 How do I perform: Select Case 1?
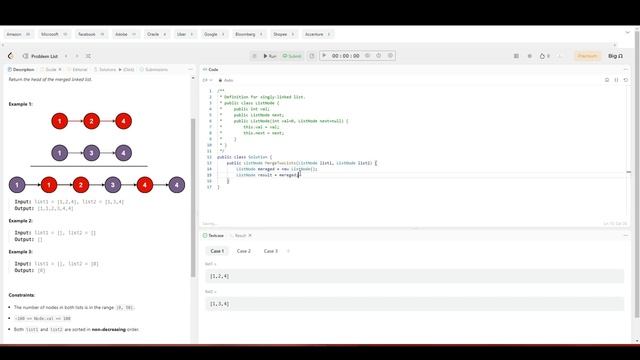pyautogui.click(x=217, y=251)
